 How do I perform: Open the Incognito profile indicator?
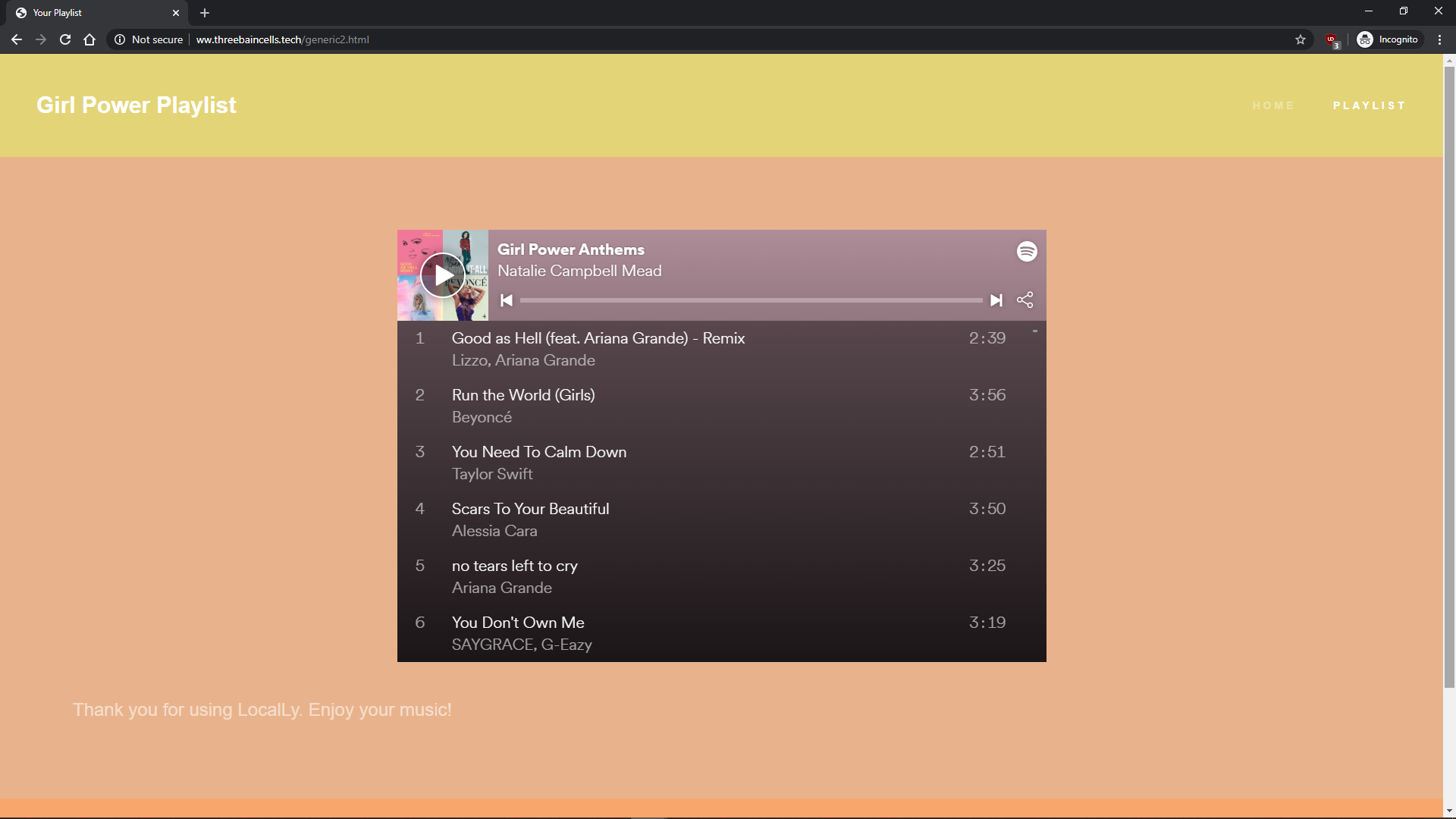coord(1388,39)
